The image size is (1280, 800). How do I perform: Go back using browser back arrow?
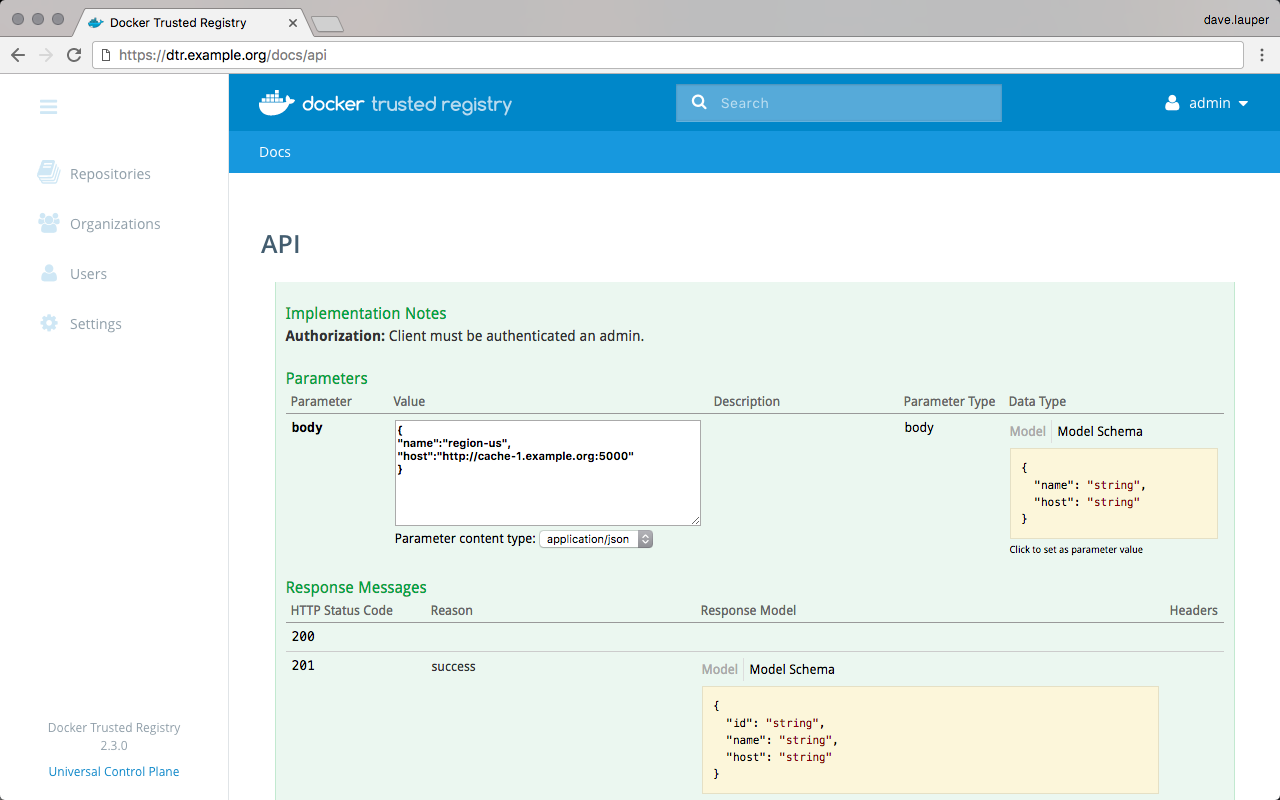18,55
